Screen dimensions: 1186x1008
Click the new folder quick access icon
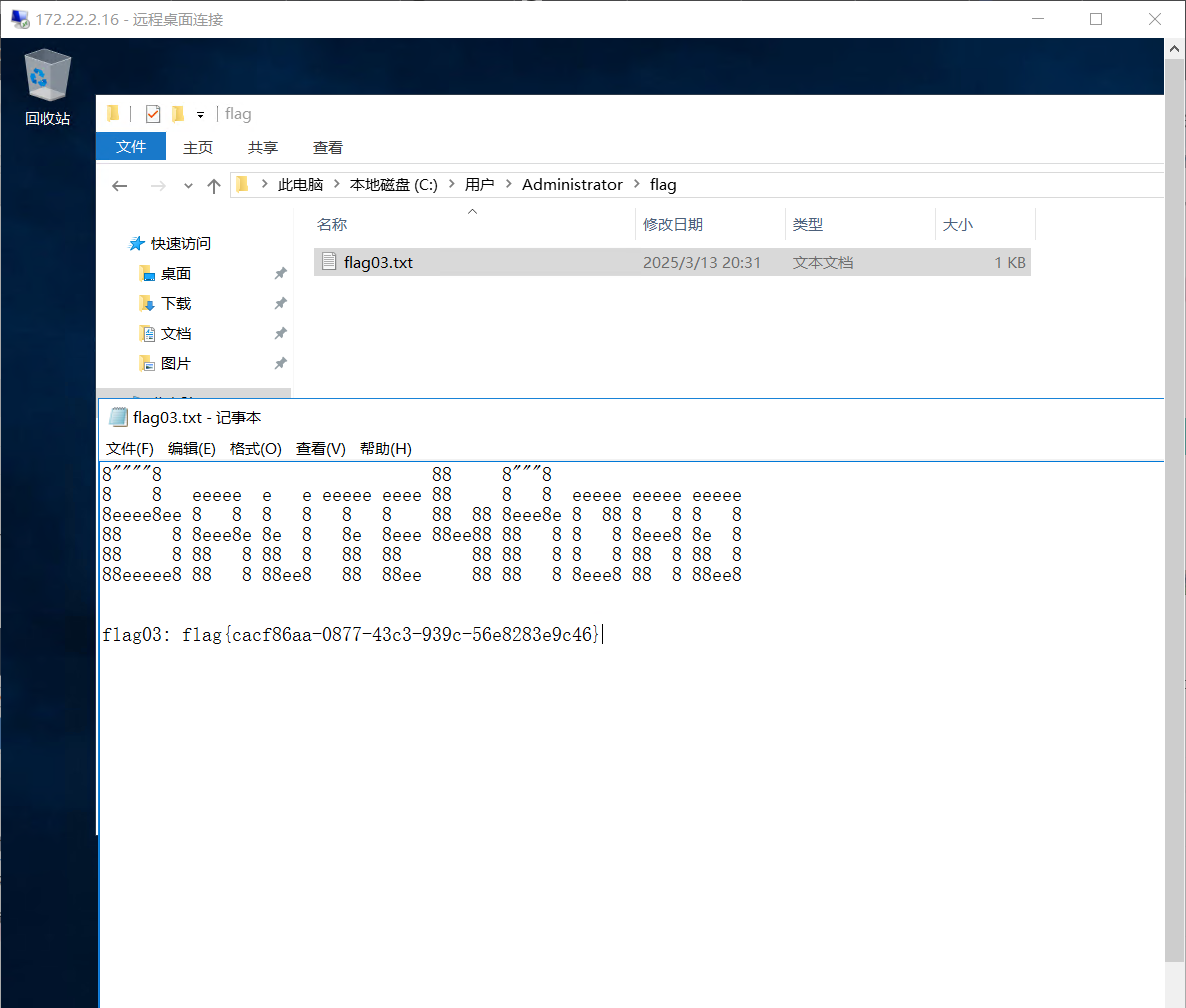[178, 114]
